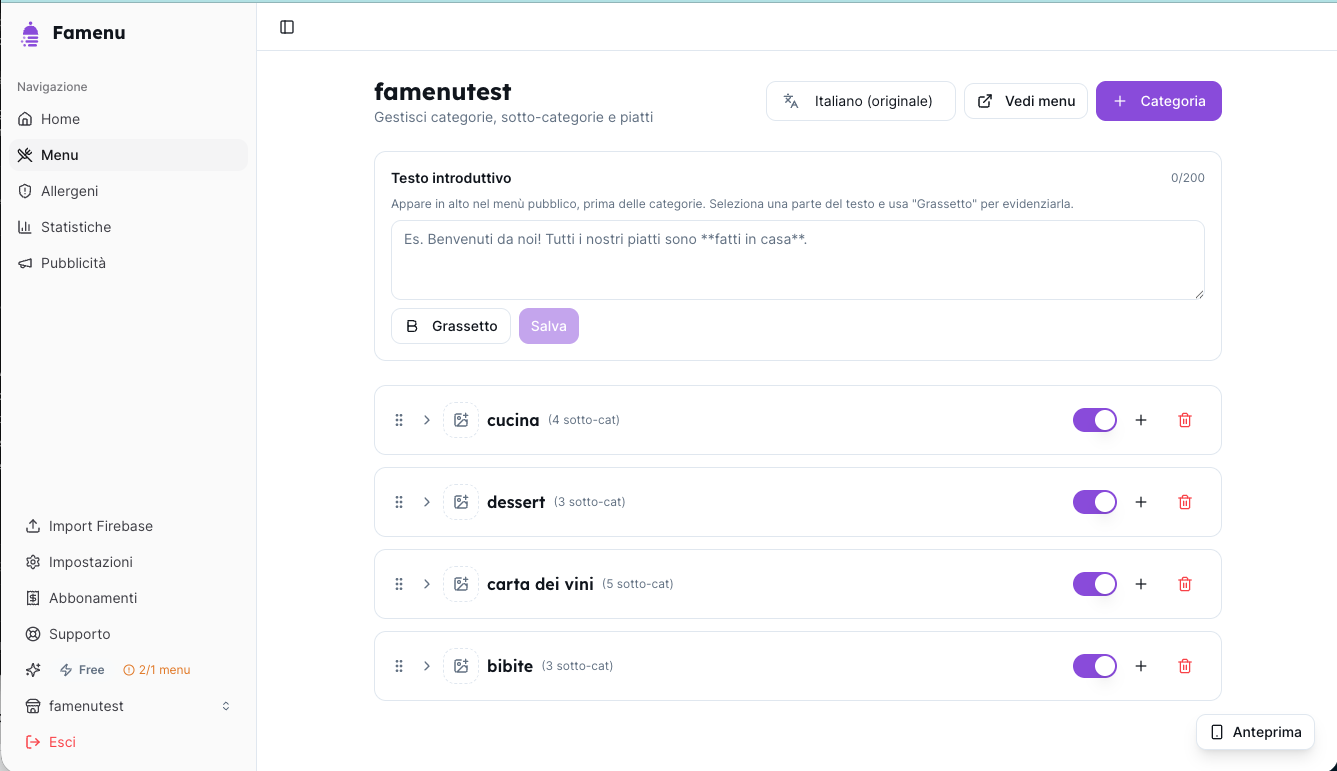Add sub-category to bibite with plus icon
Viewport: 1337px width, 771px height.
coord(1141,666)
